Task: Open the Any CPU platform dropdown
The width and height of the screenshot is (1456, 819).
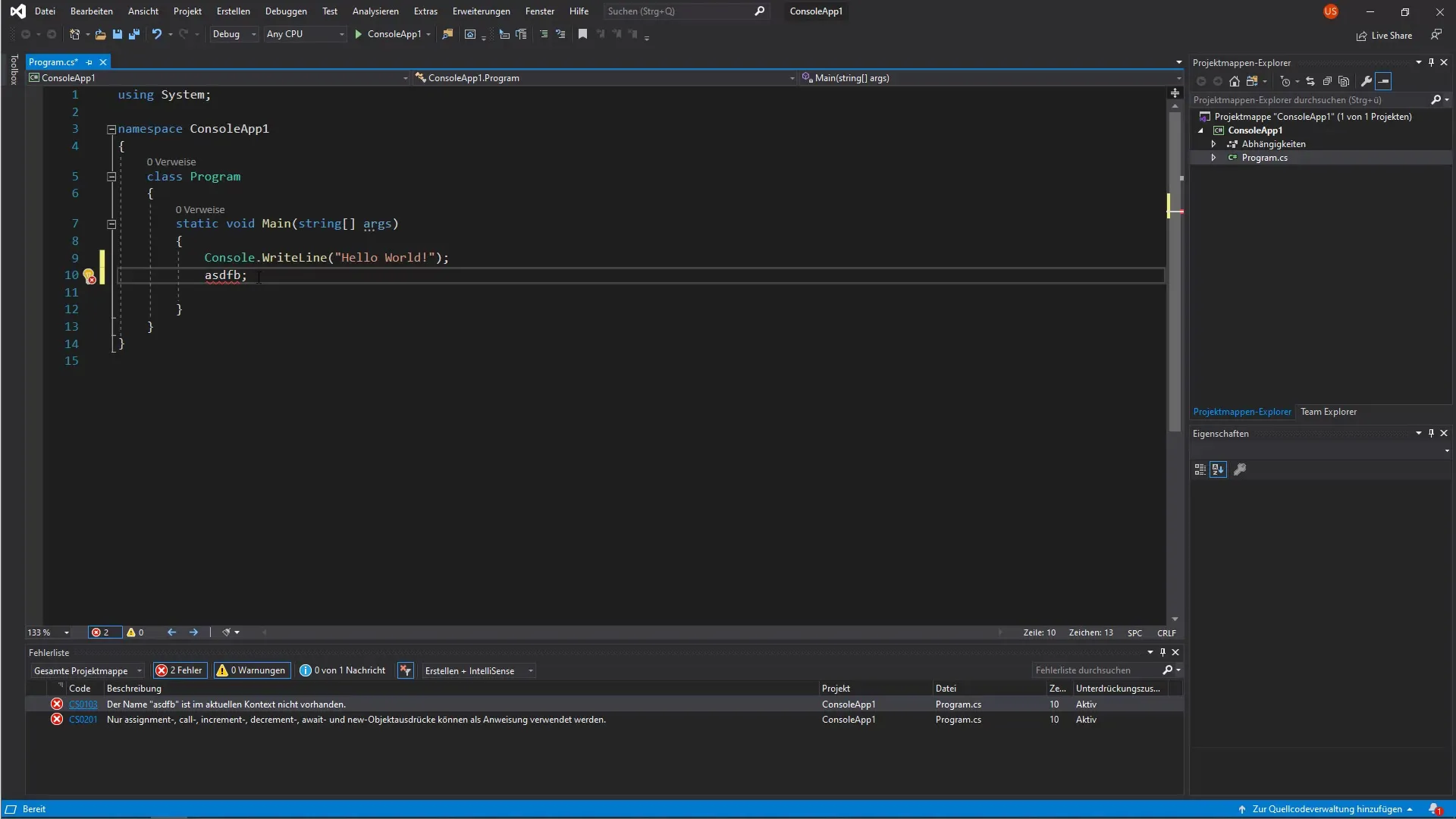Action: tap(306, 34)
